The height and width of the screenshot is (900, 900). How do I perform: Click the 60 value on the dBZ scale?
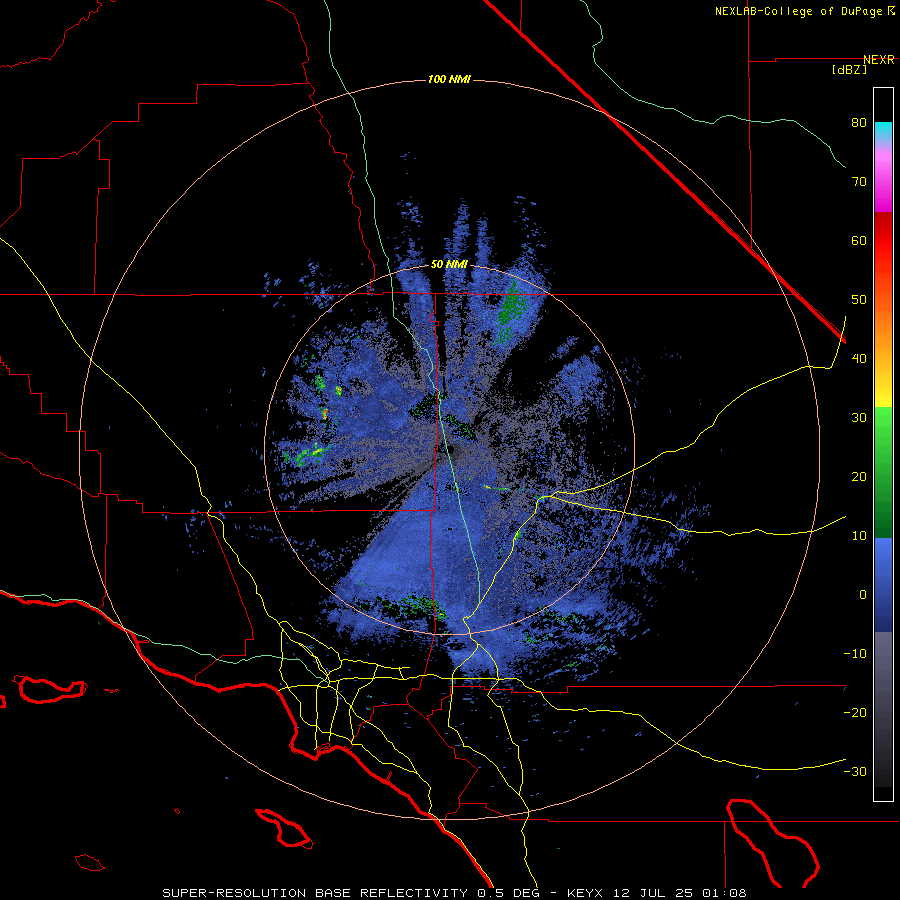click(859, 240)
